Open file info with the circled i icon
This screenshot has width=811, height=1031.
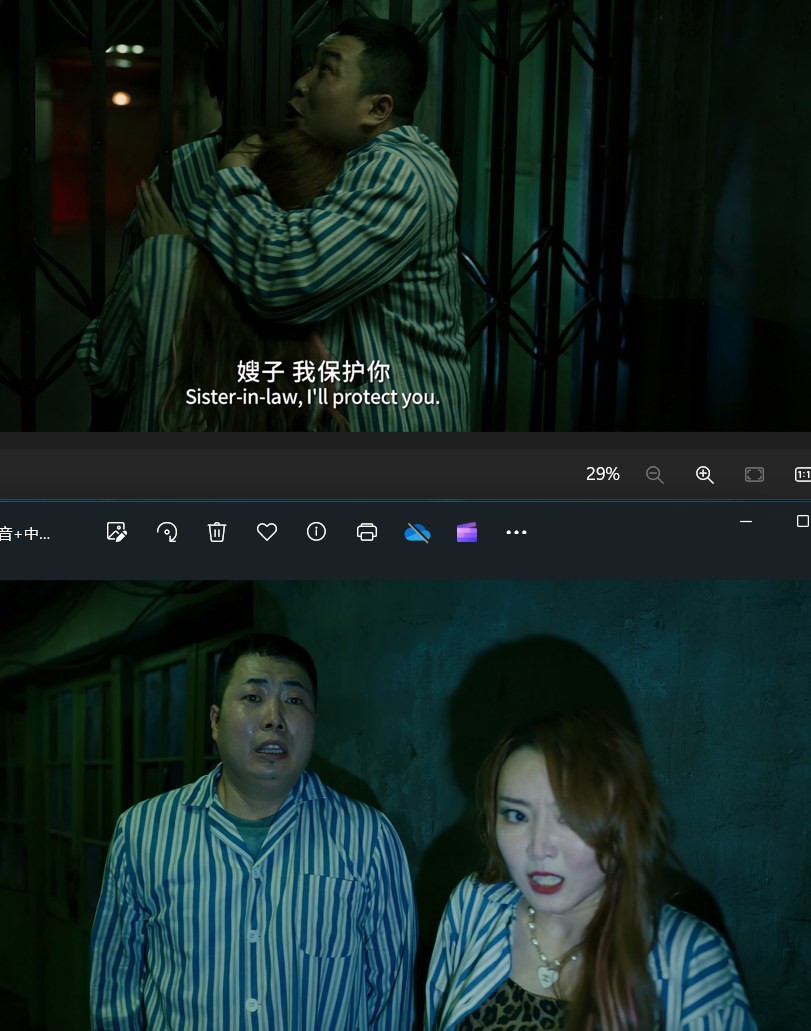click(x=316, y=532)
